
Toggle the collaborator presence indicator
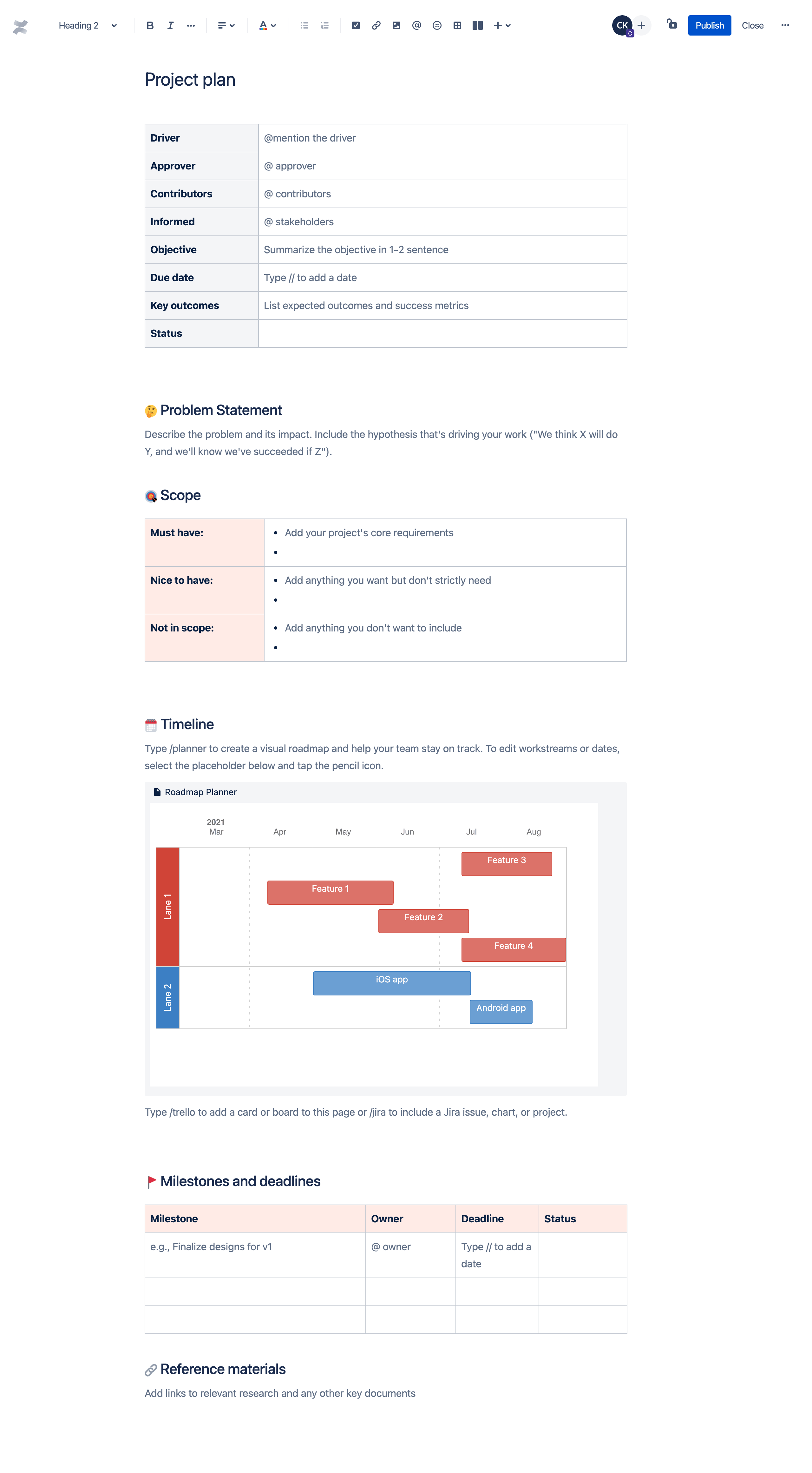tap(621, 24)
